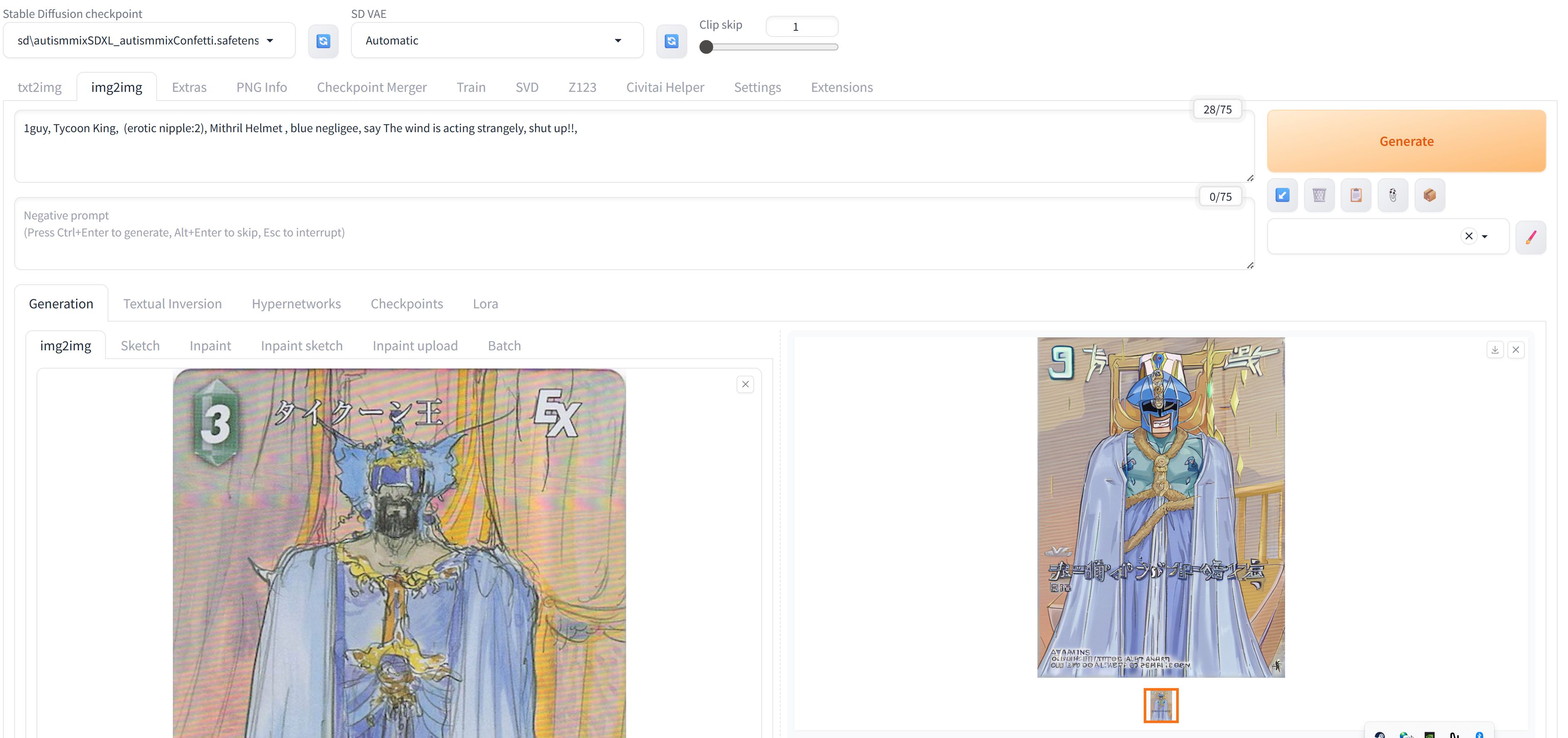Clear the prompt with the trash icon
This screenshot has height=738, width=1568.
(x=1319, y=195)
